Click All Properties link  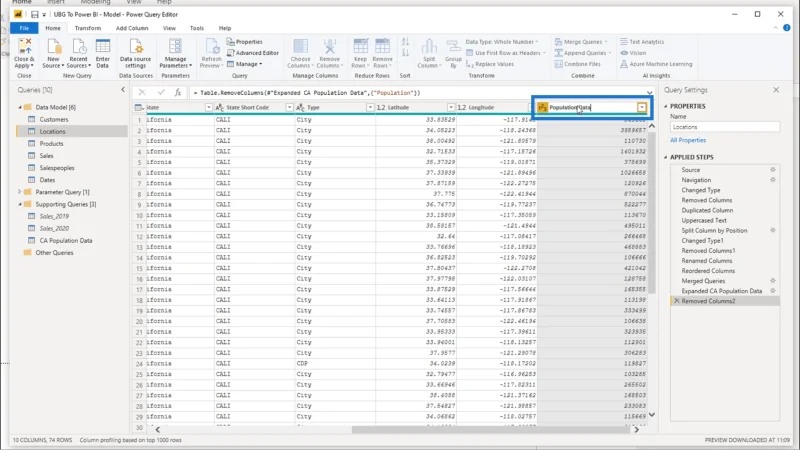tap(688, 140)
